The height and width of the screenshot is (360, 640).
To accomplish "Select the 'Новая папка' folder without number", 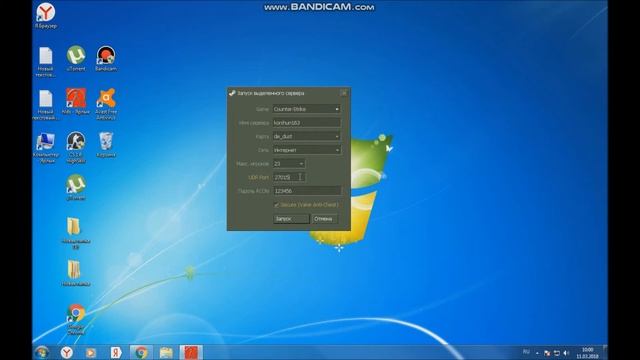I will pyautogui.click(x=76, y=273).
